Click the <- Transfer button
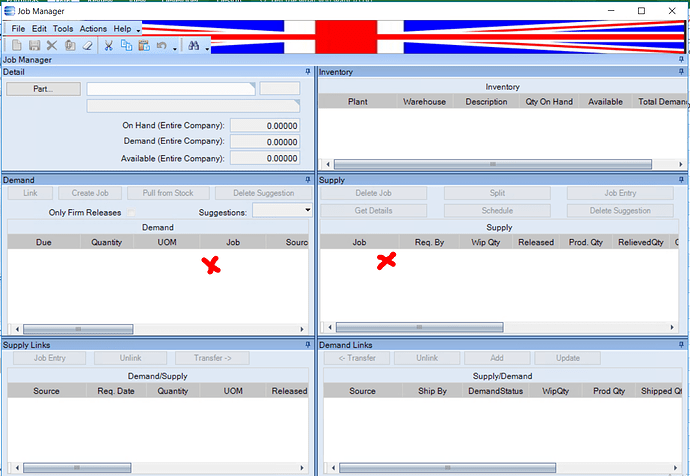The height and width of the screenshot is (476, 690). coord(357,358)
